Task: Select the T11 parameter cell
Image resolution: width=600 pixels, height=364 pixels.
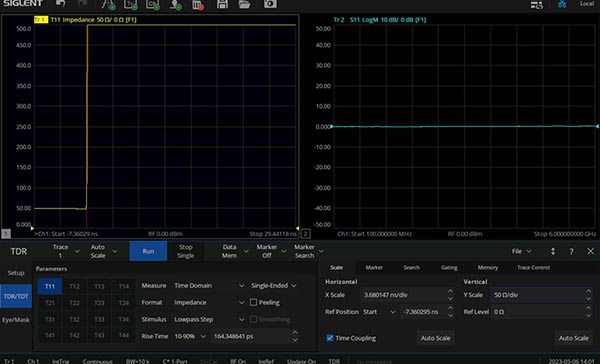Action: [x=50, y=286]
